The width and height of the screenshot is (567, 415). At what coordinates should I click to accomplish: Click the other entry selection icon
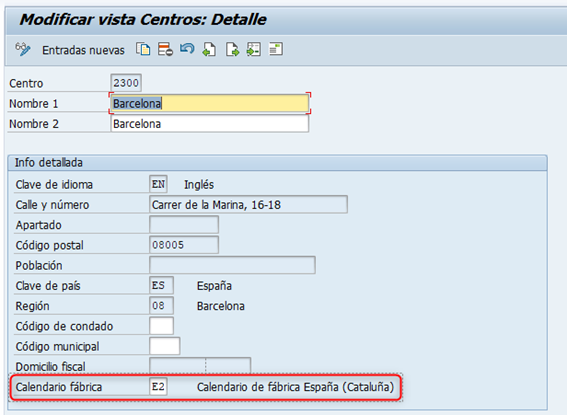[253, 49]
